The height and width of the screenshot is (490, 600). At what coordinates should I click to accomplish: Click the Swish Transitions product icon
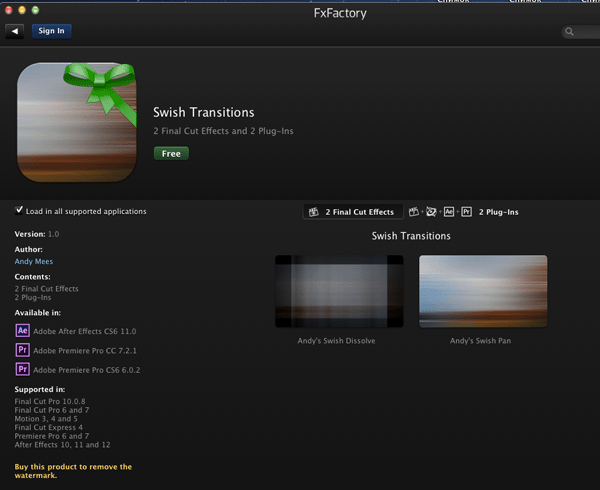[x=77, y=122]
